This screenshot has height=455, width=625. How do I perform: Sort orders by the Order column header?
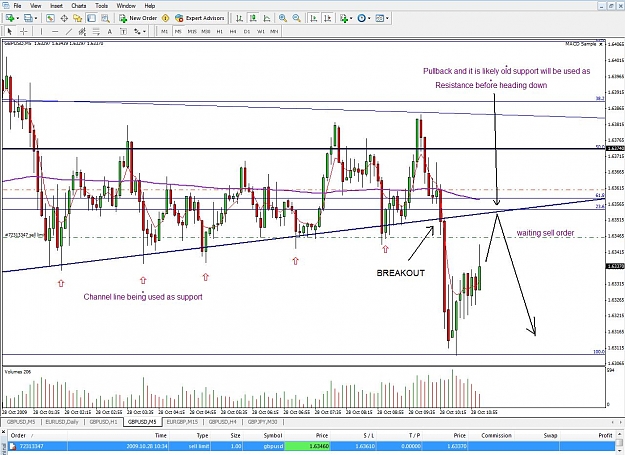click(38, 435)
